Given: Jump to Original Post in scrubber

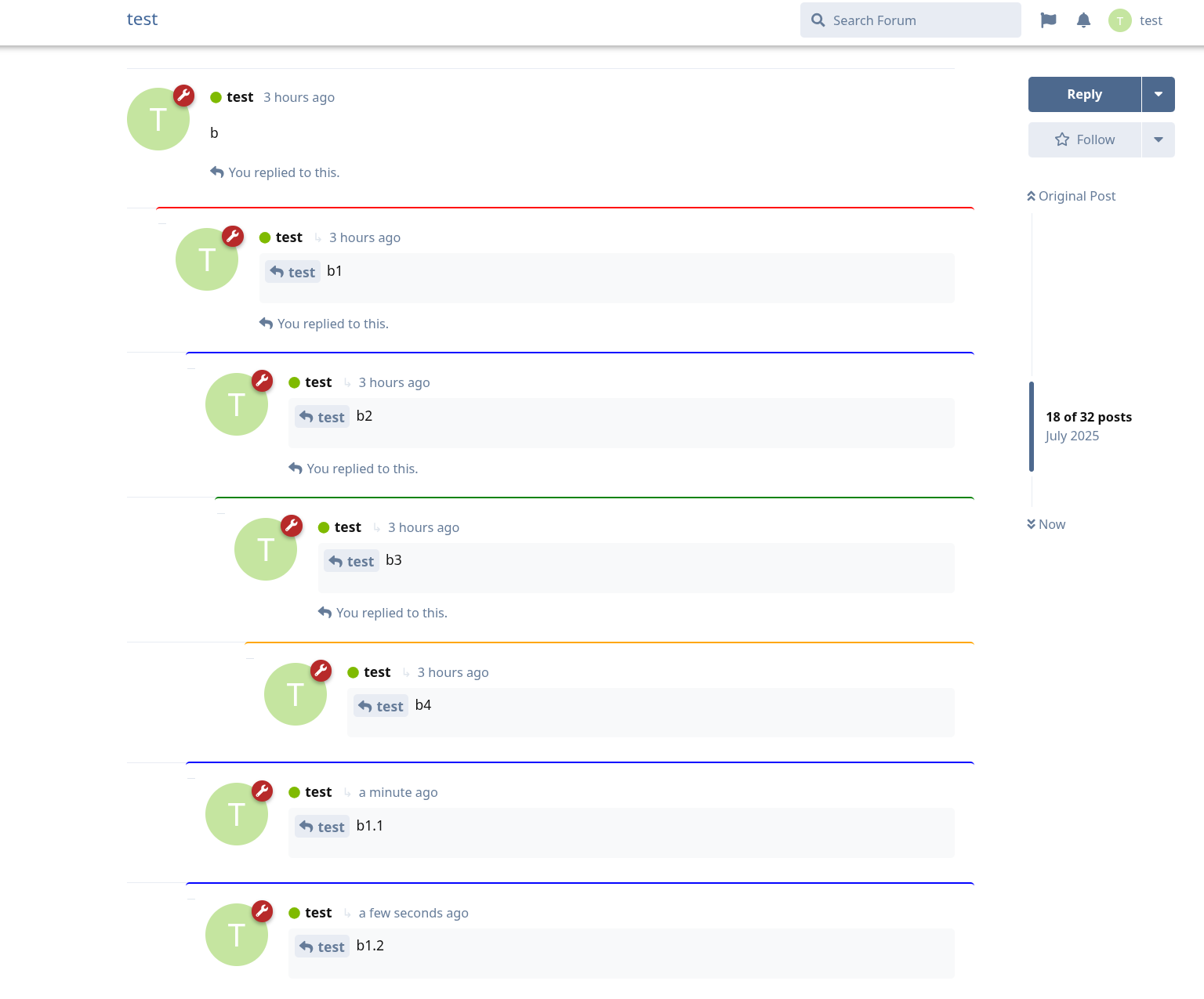Looking at the screenshot, I should coord(1072,196).
